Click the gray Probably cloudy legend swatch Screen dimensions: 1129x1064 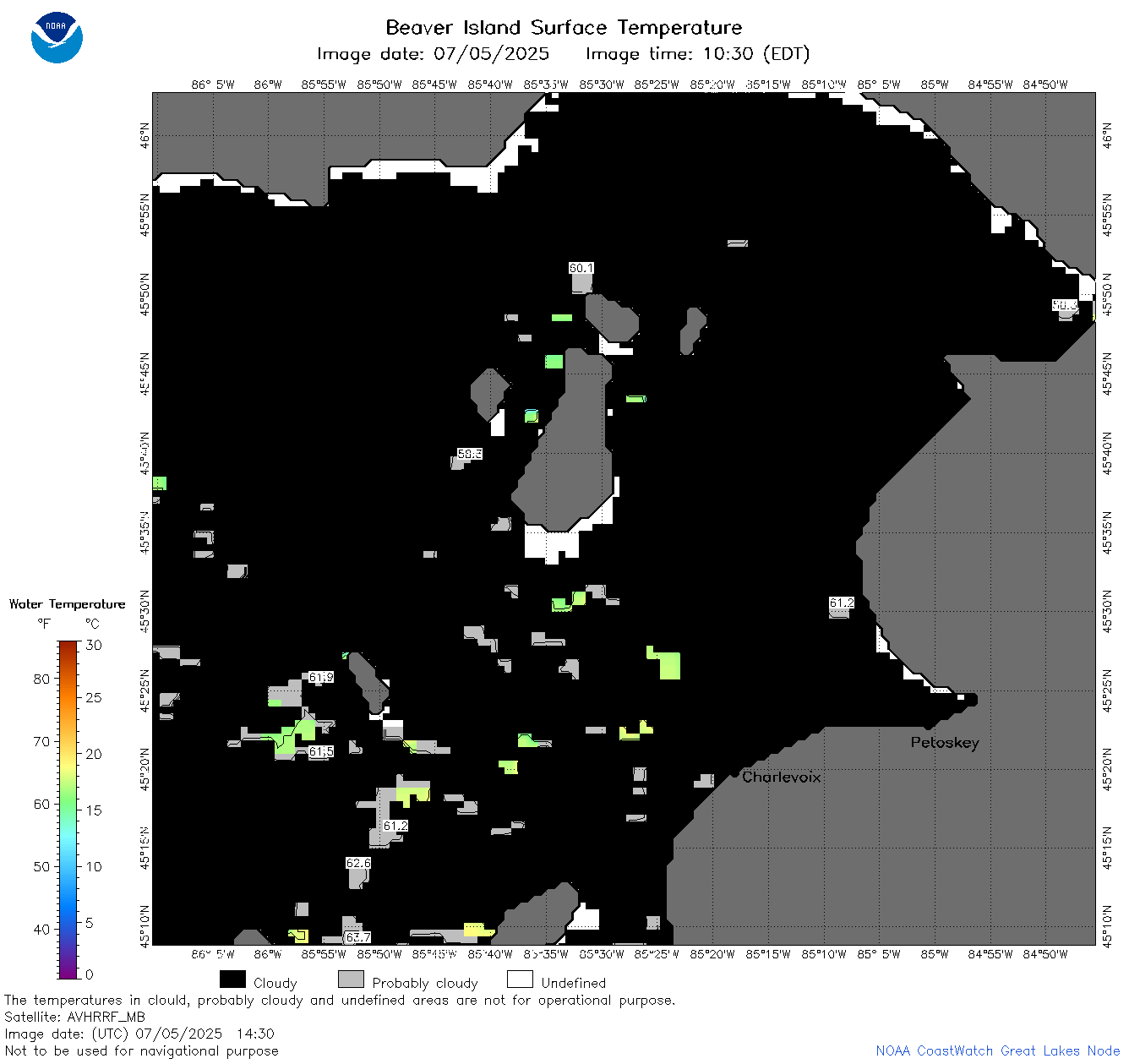point(351,979)
